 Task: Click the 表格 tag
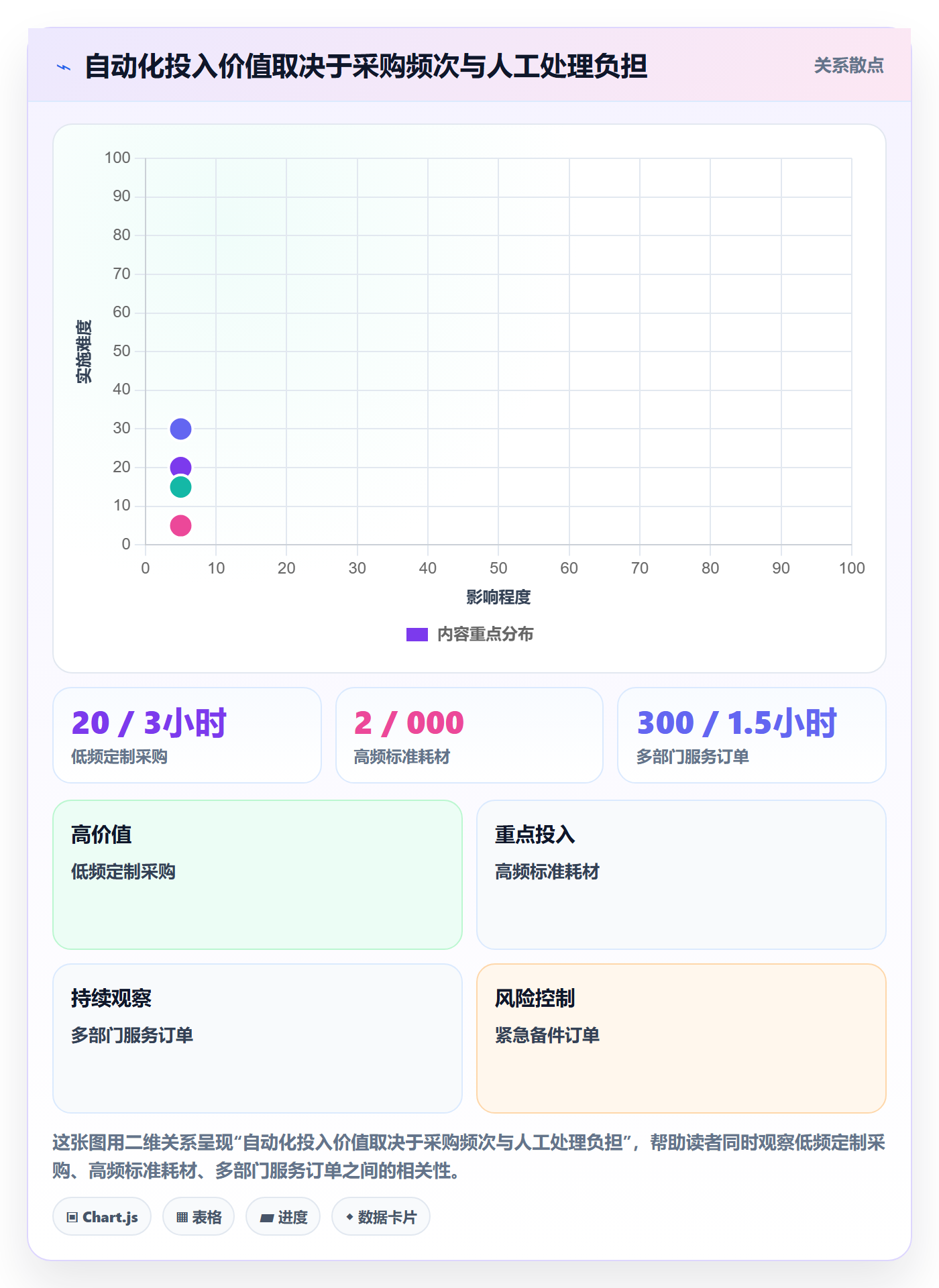click(199, 1217)
